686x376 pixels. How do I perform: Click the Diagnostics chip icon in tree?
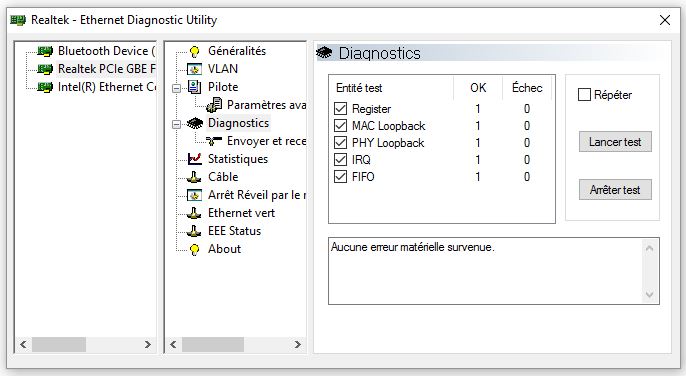pos(195,123)
